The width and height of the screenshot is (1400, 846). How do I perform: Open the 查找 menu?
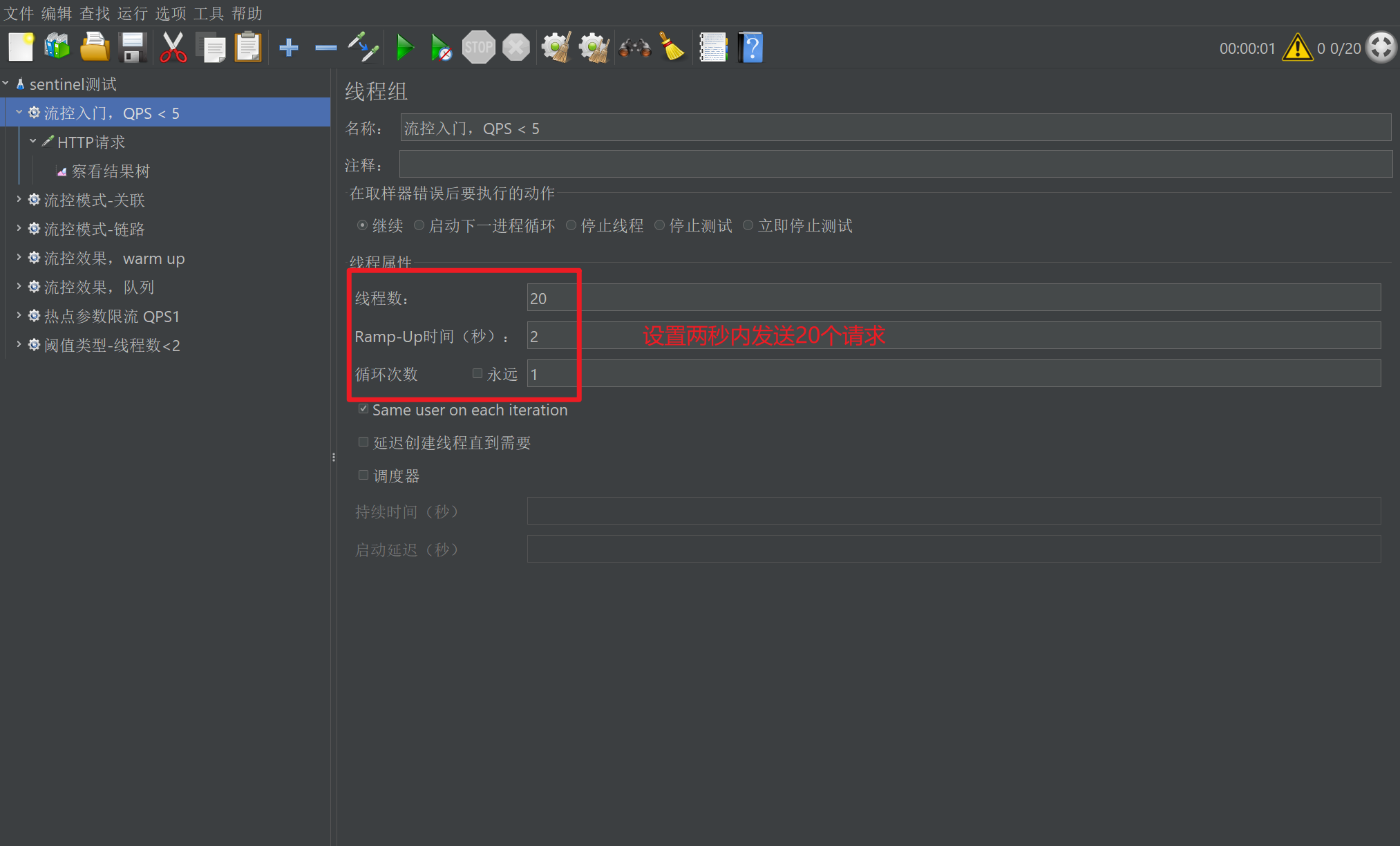click(95, 13)
